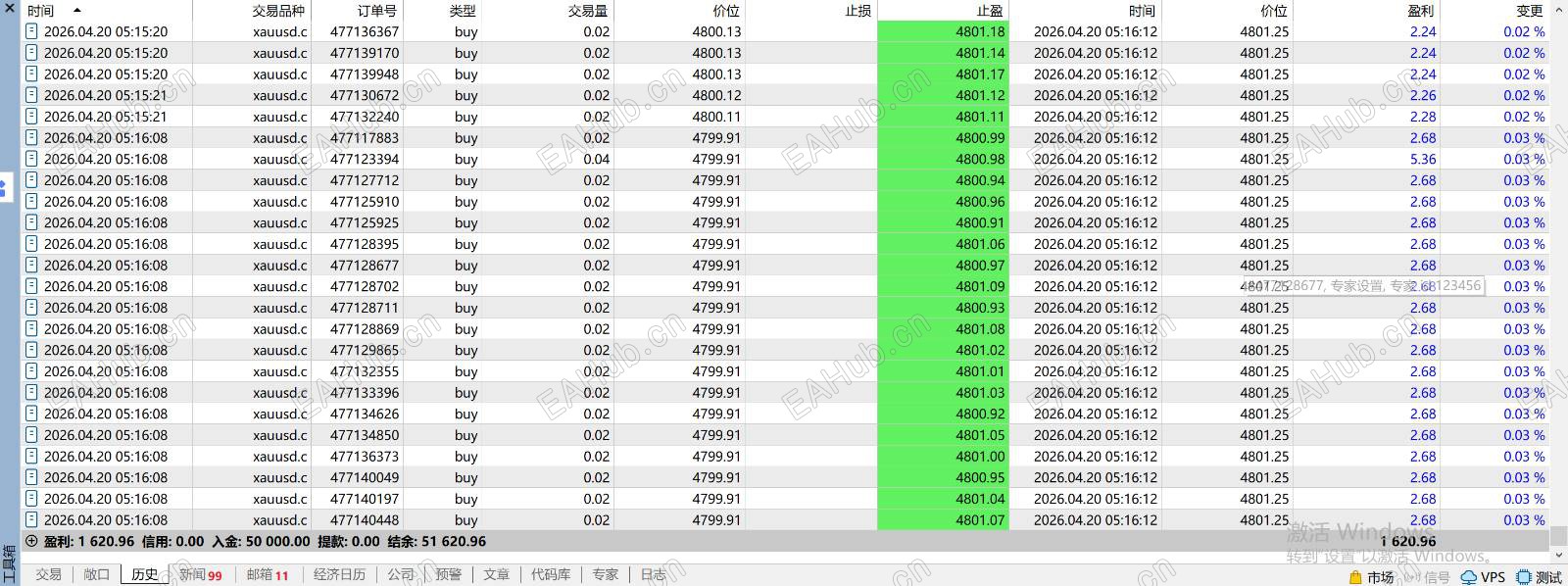Click the 止盈 column header
Viewport: 1568px width, 586px height.
(990, 11)
